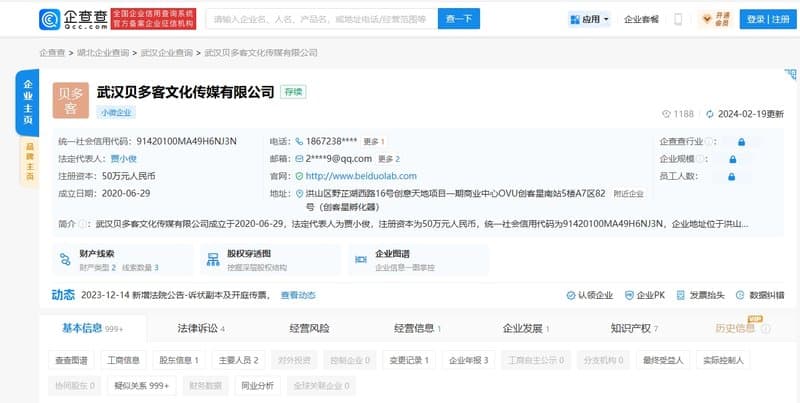This screenshot has height=403, width=800.
Task: Click the 变更记录 1 button
Action: tap(409, 360)
